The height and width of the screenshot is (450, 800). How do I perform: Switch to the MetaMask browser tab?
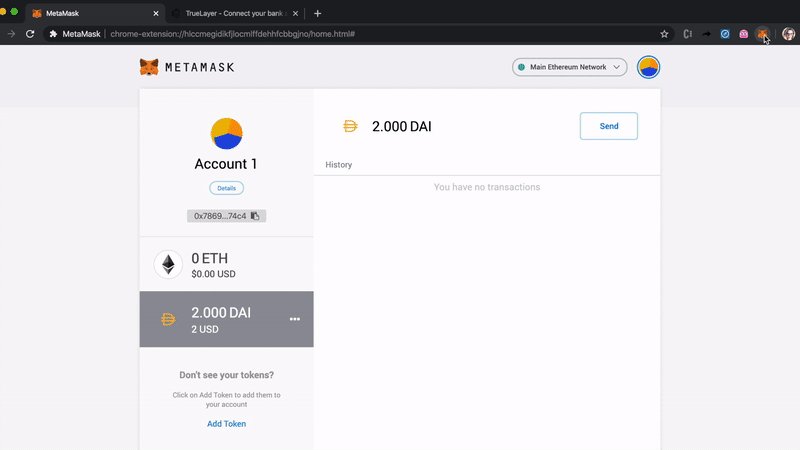(x=94, y=13)
